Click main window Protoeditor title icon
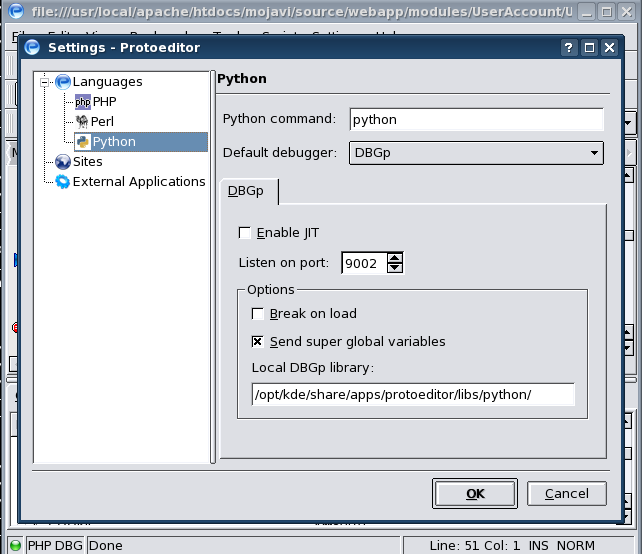 click(x=16, y=11)
